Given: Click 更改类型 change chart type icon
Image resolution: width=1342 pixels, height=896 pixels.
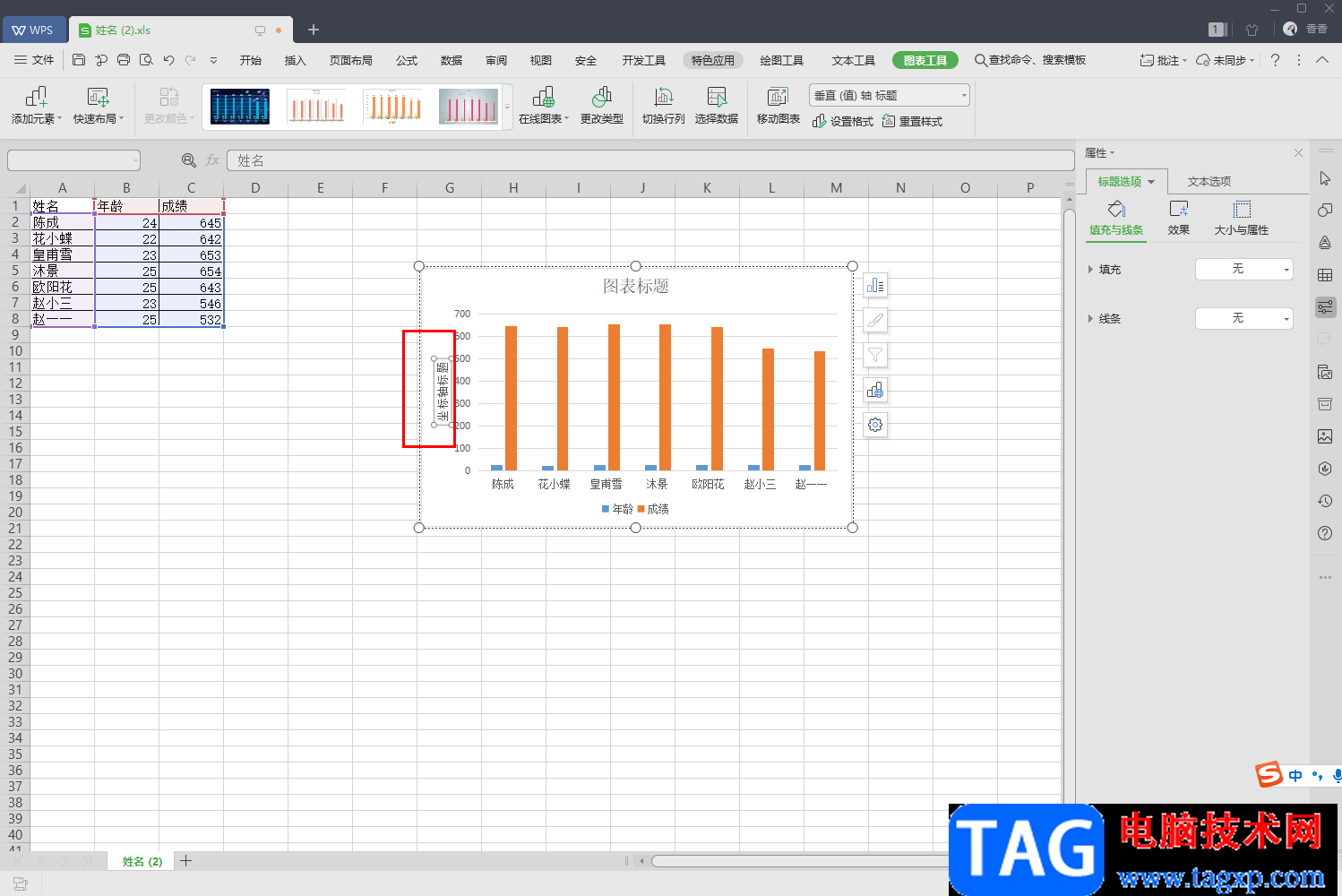Looking at the screenshot, I should point(602,106).
